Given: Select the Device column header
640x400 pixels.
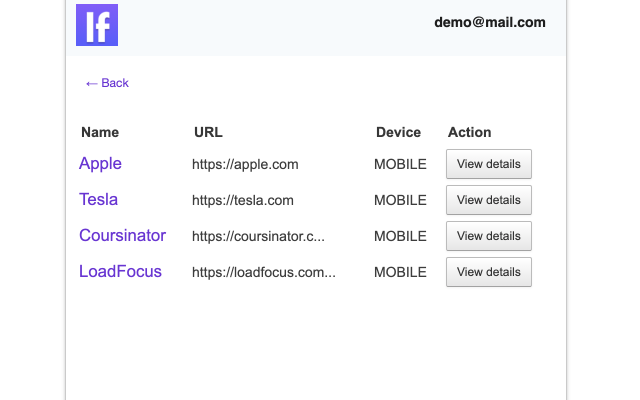Looking at the screenshot, I should (x=398, y=132).
